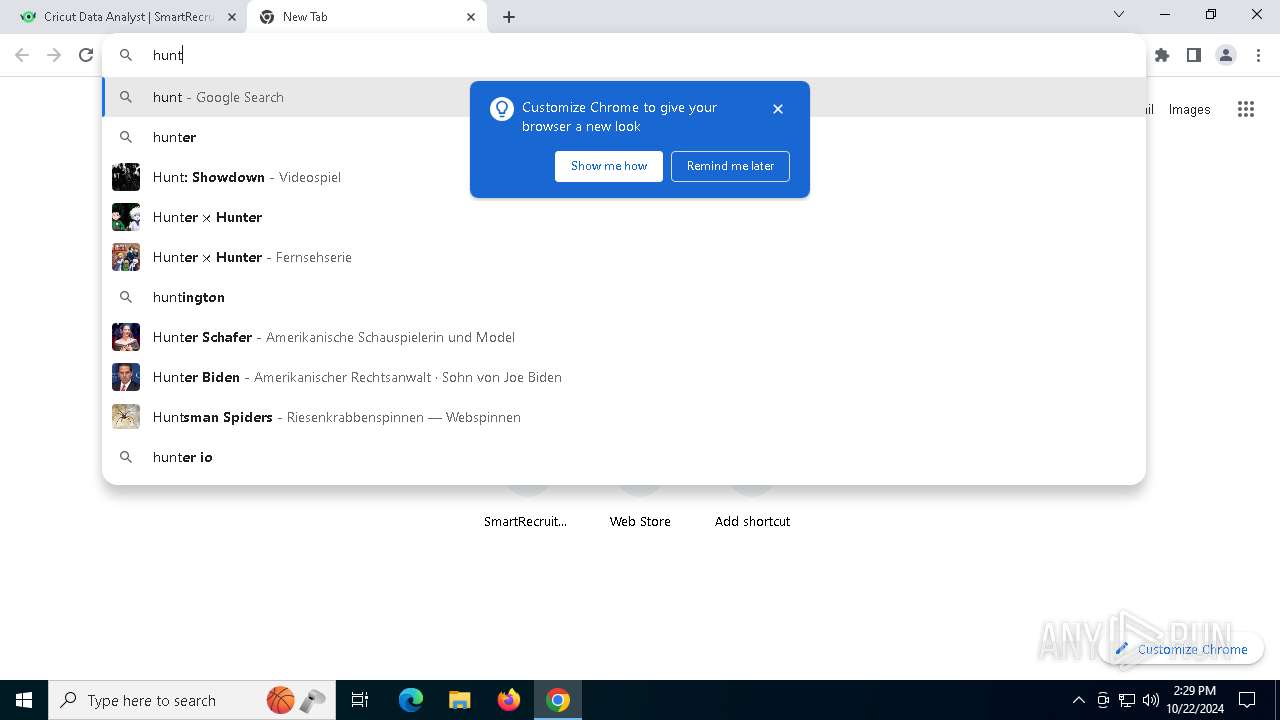Select the 'hunter' suggestion

click(x=624, y=137)
